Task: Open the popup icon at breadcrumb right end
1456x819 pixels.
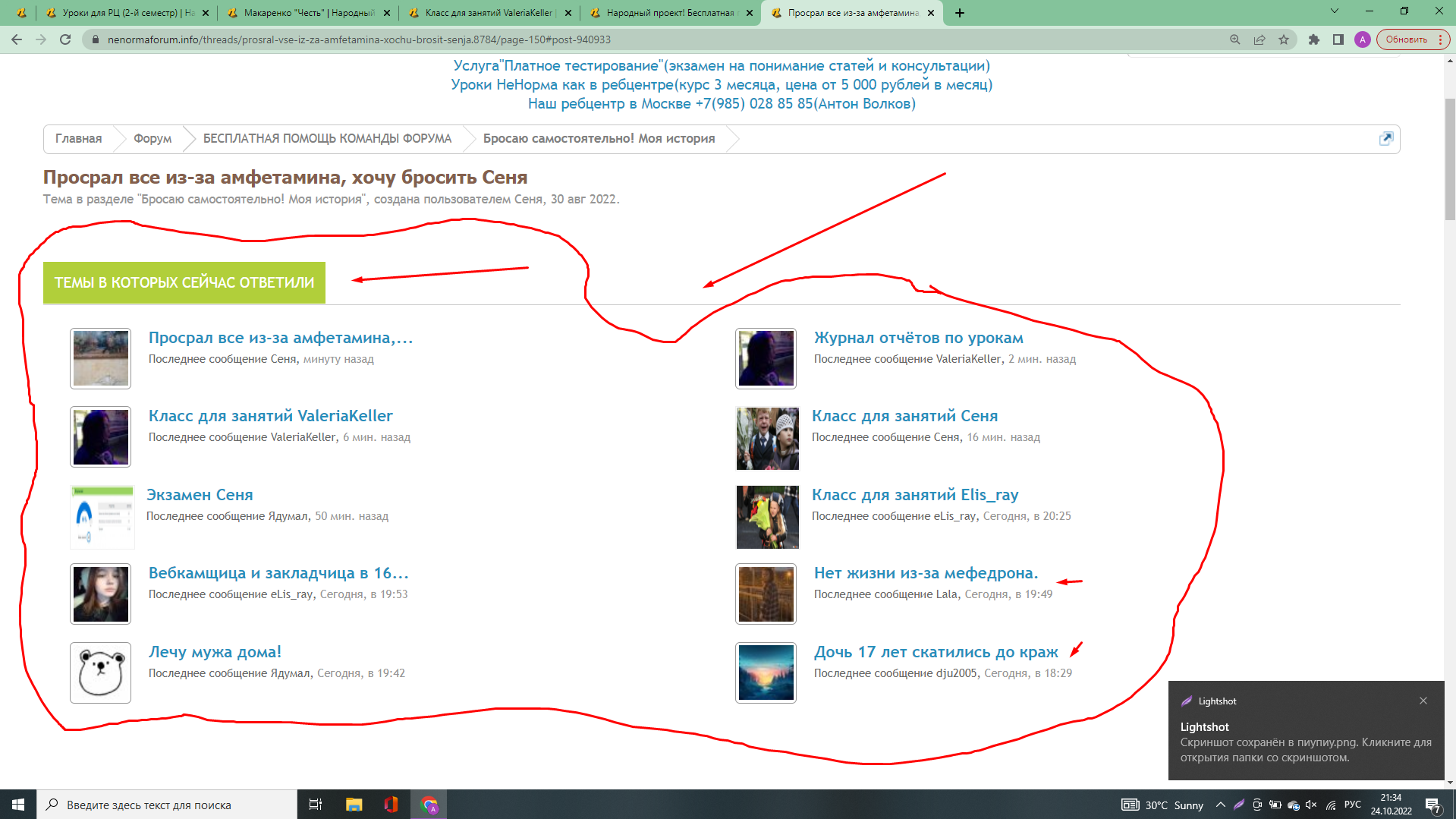Action: point(1385,139)
